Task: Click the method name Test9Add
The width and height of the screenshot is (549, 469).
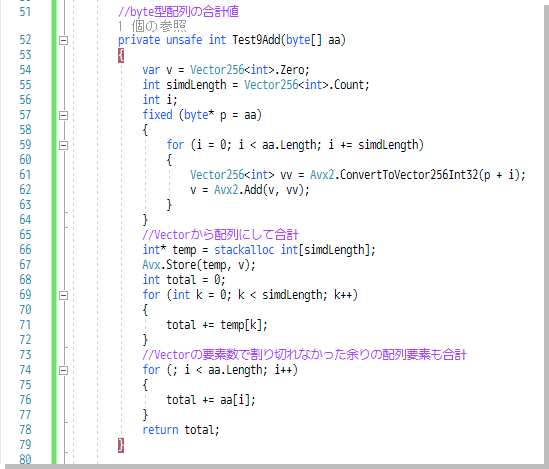Action: 256,40
